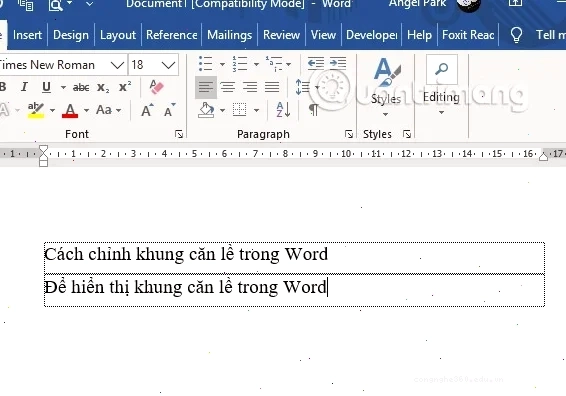Open Paragraph dialog launcher
This screenshot has width=566, height=396.
pos(349,135)
